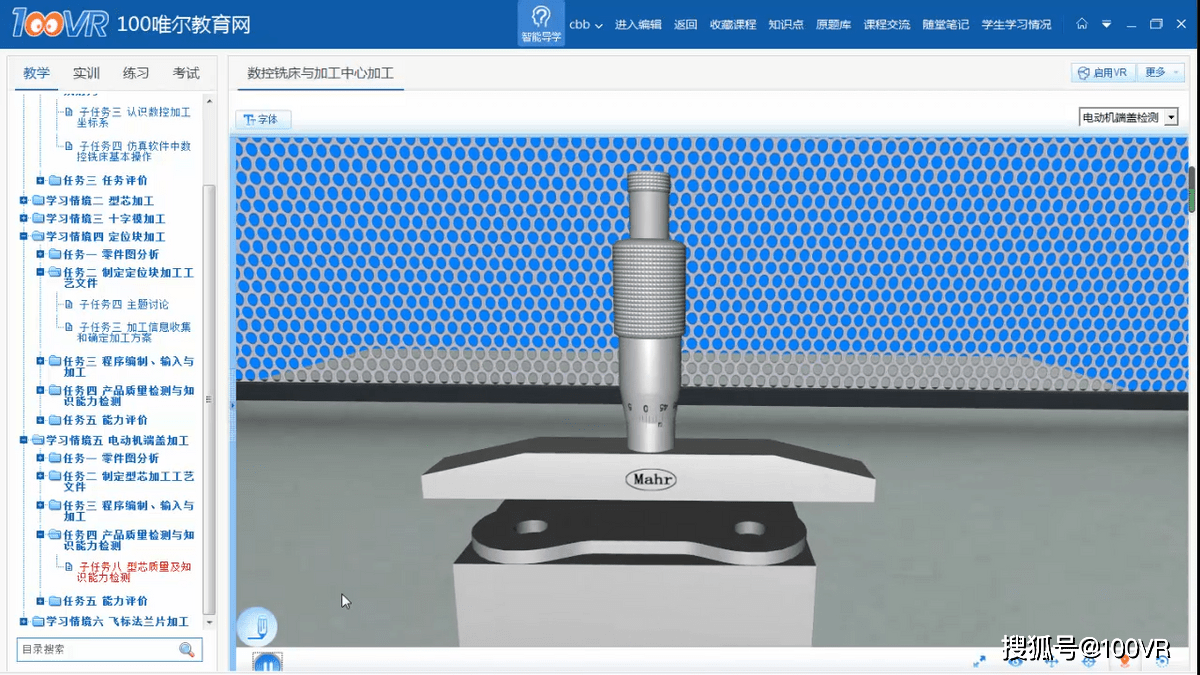Viewport: 1200px width, 675px height.
Task: Open the cbb user dropdown
Action: point(585,25)
